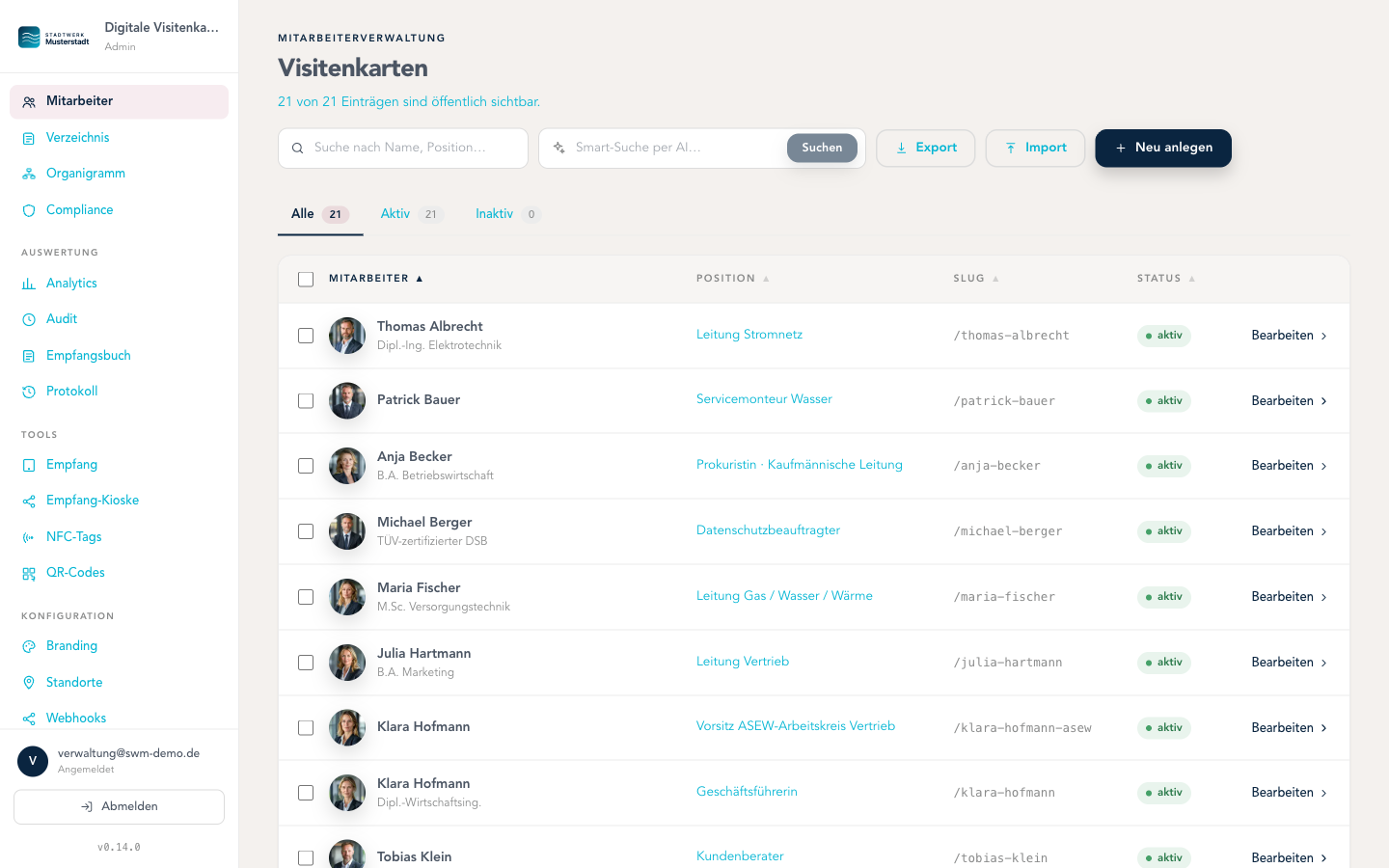This screenshot has width=1389, height=868.
Task: Click the Webhooks sidebar icon
Action: [x=29, y=719]
